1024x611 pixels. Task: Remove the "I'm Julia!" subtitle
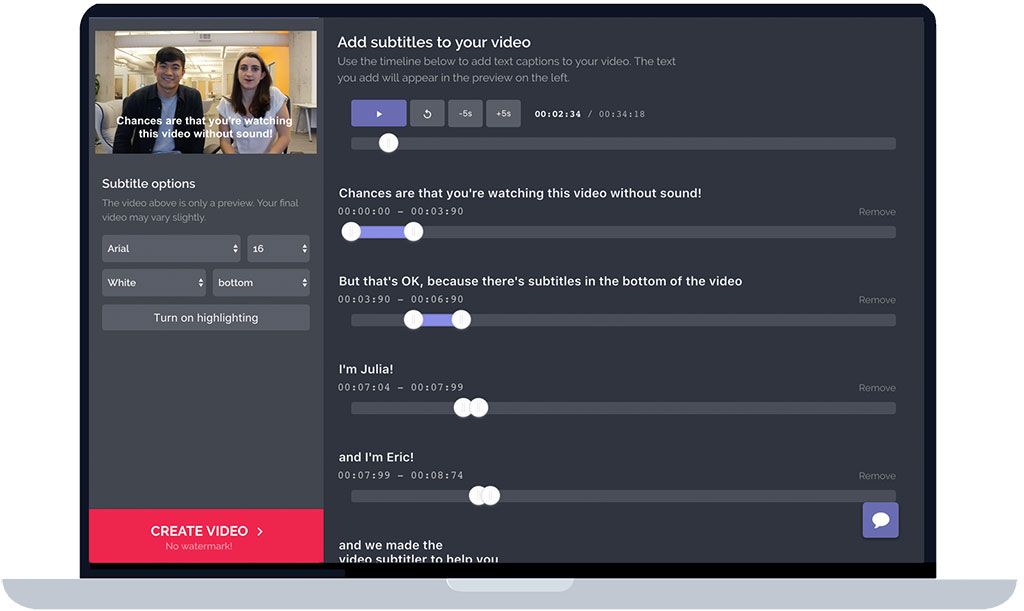(877, 388)
